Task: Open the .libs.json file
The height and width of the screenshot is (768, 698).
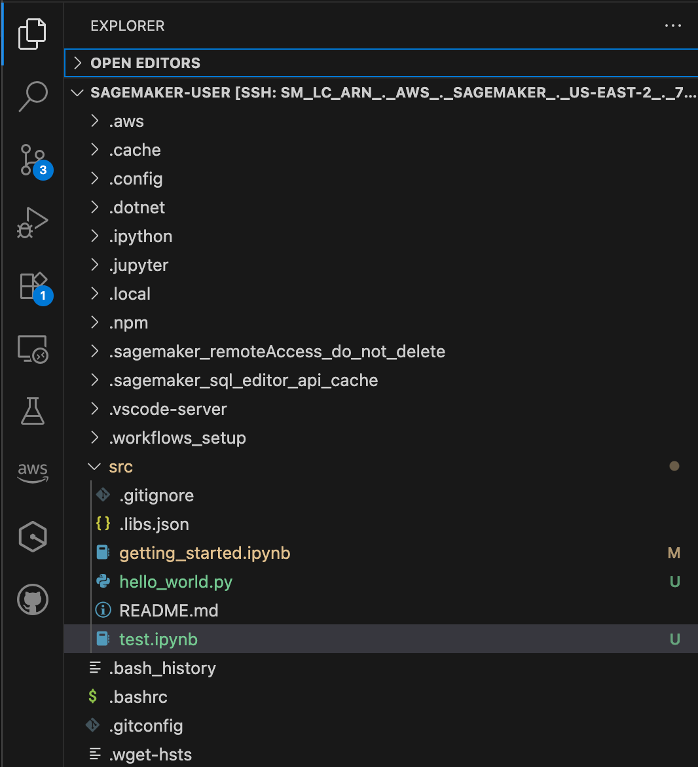Action: 154,524
